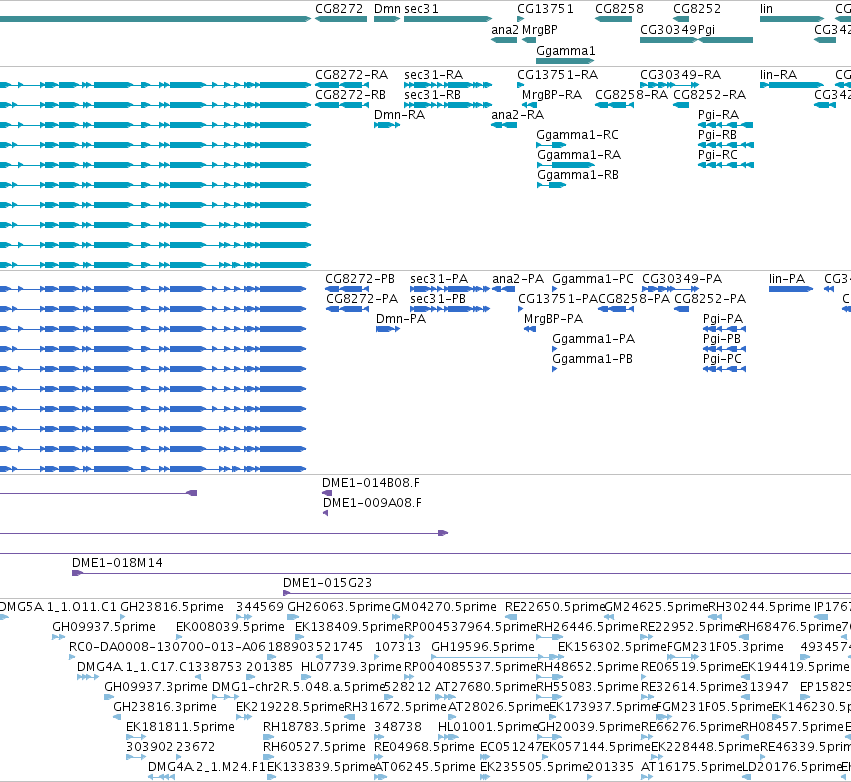The width and height of the screenshot is (851, 782).
Task: Select the Ggamma1-RC transcript label
Action: [577, 135]
